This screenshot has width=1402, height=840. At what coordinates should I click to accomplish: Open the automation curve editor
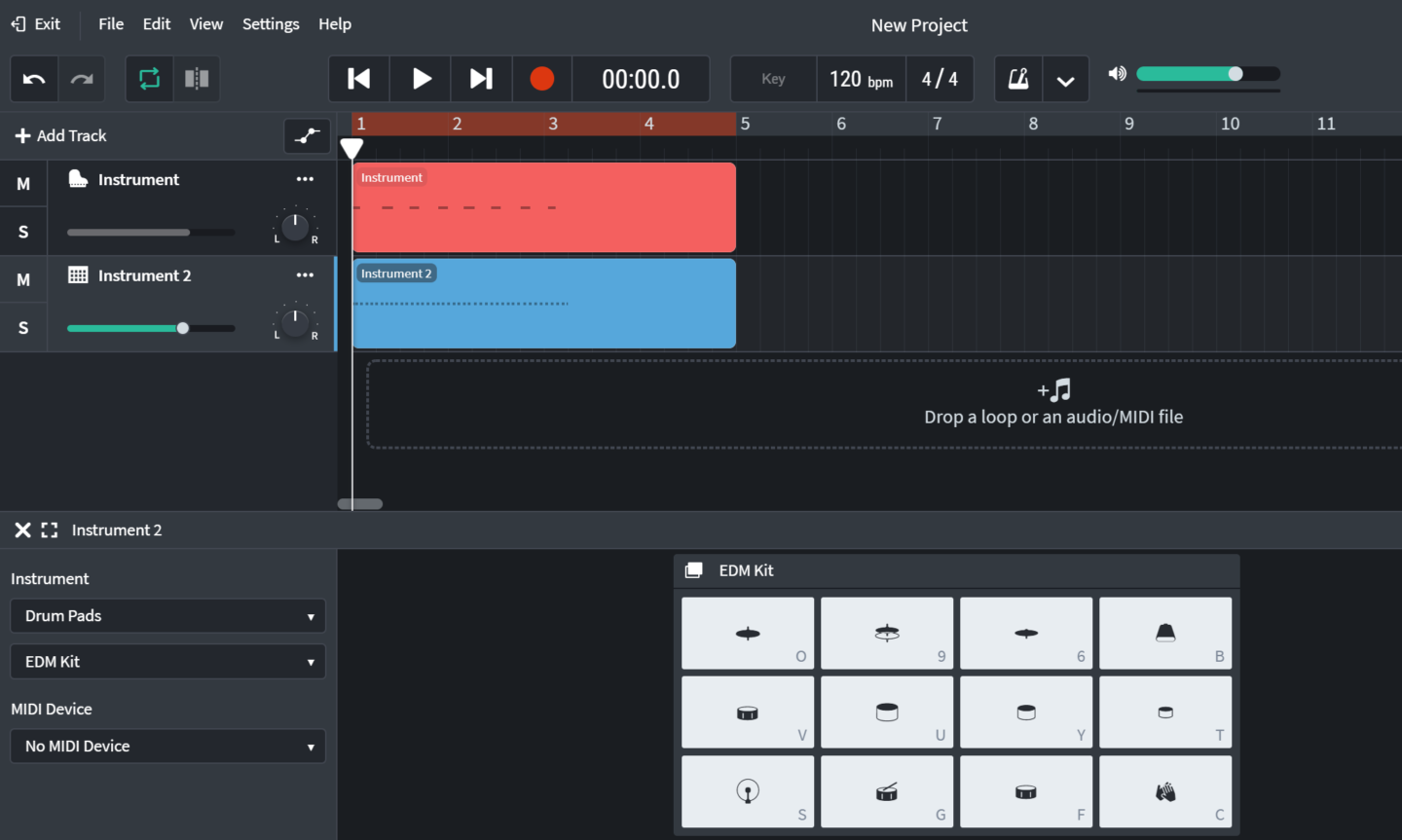[x=307, y=136]
